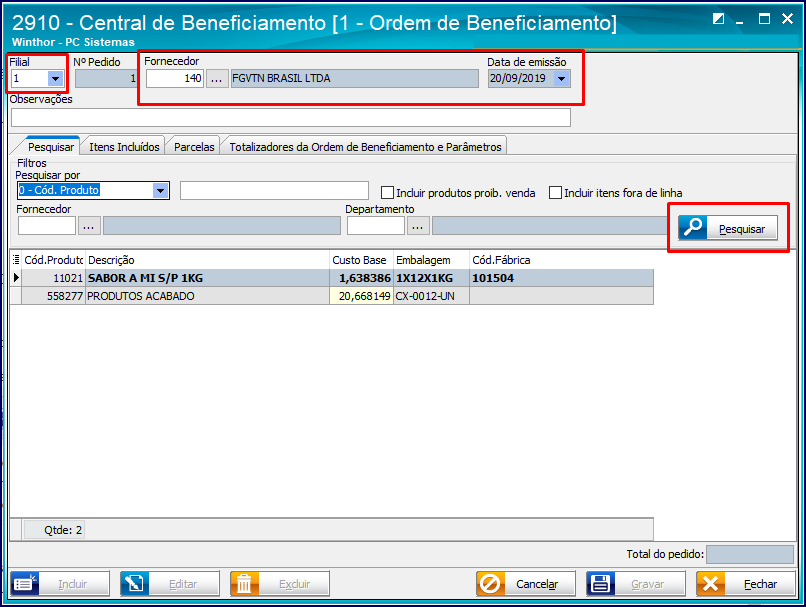Click supplier name FGVTN BRASIL LTDA field
This screenshot has width=806, height=607.
(355, 79)
